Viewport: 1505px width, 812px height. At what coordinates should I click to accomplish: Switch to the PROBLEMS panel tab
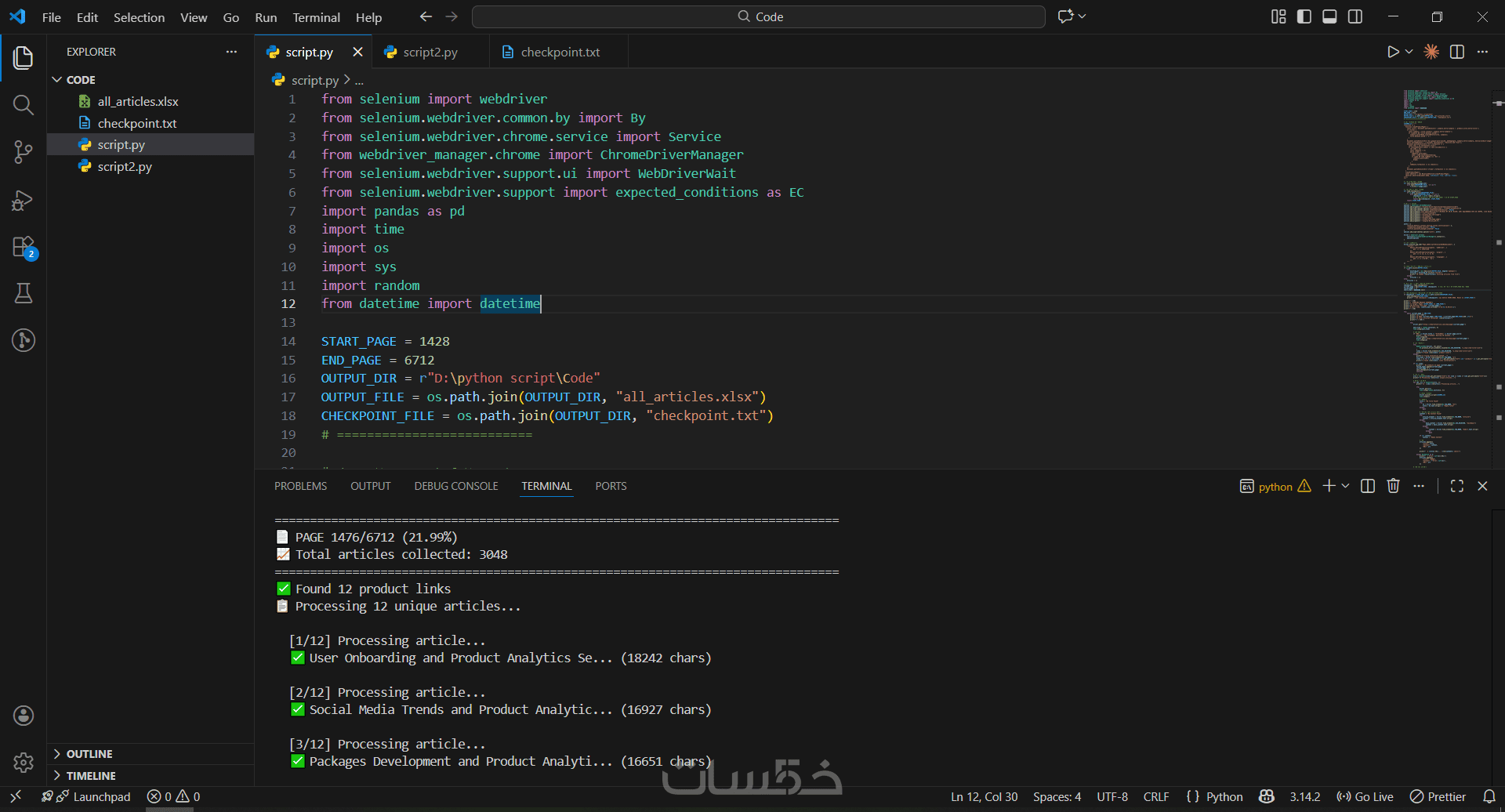pyautogui.click(x=300, y=486)
